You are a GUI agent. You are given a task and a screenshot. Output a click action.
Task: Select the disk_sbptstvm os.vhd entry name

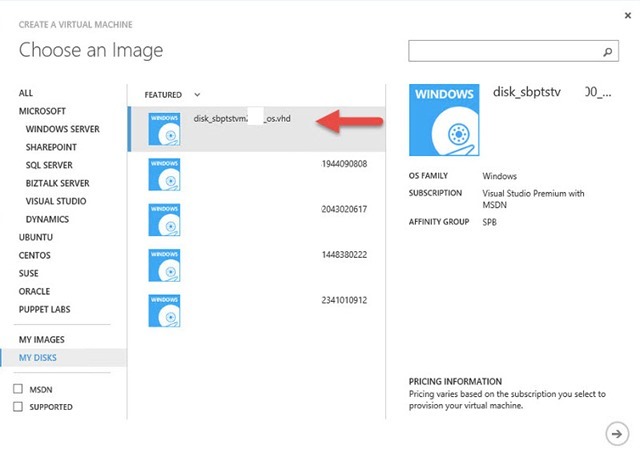click(242, 119)
